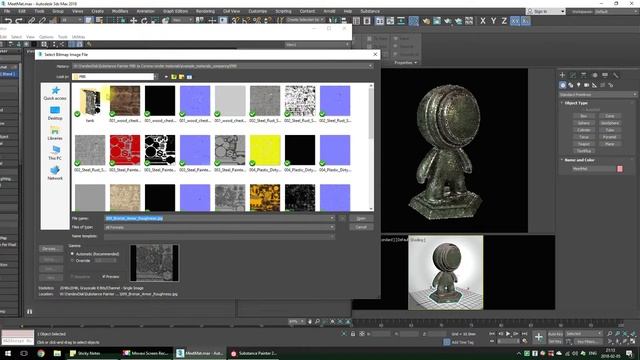Go up one folder level in dialog
The image size is (640, 360).
[174, 77]
